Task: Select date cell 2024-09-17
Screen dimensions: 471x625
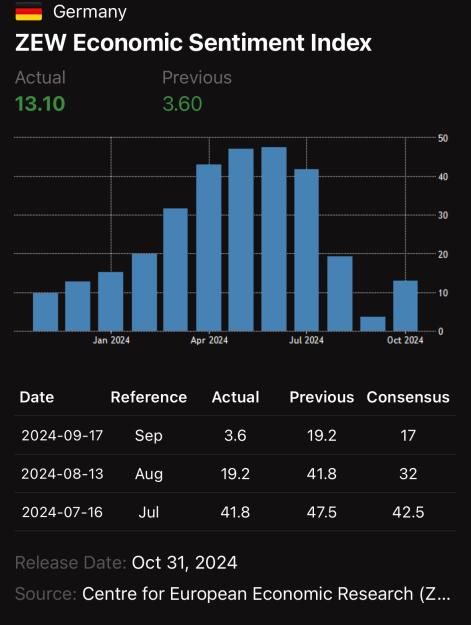Action: pos(62,435)
